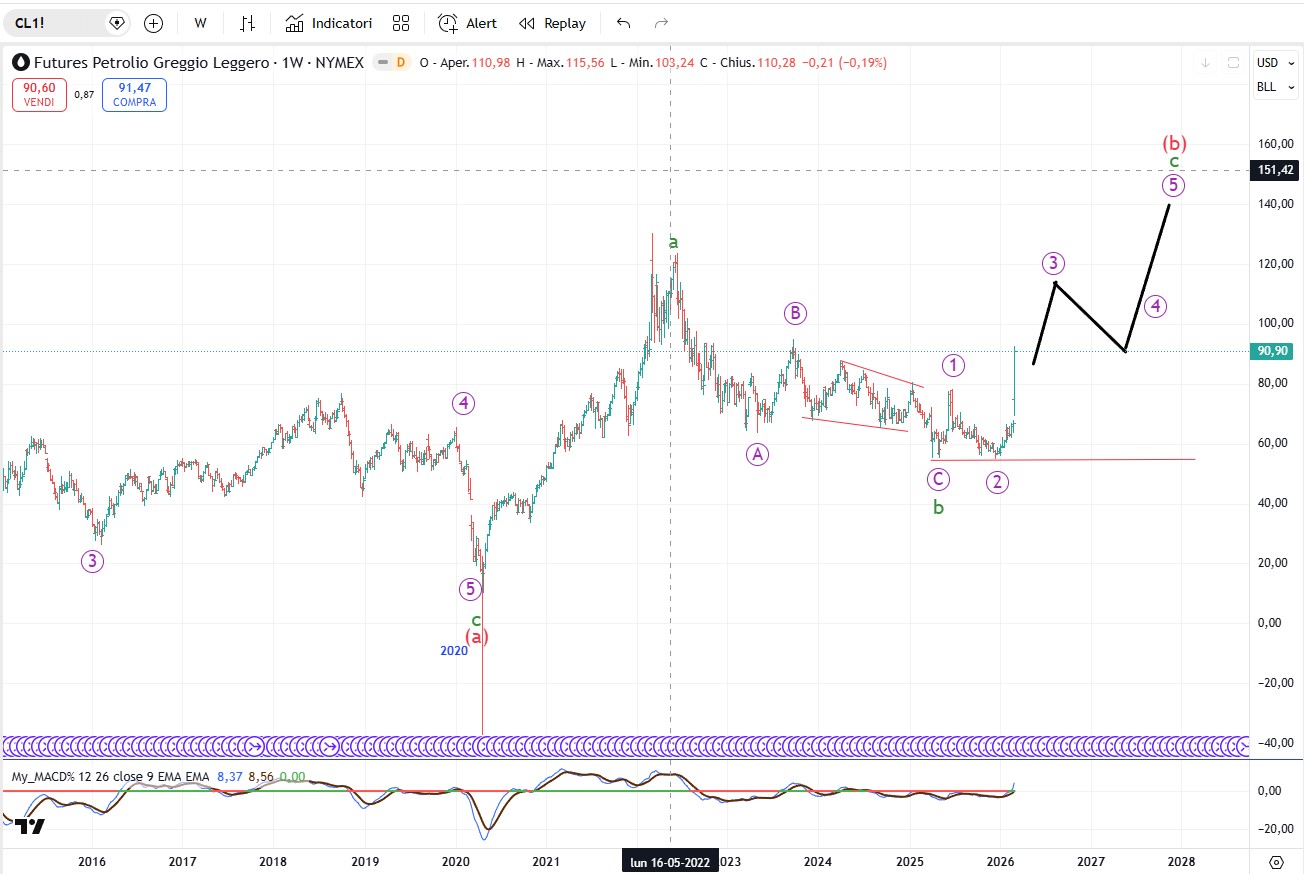Select the circled B wave label
The image size is (1304, 874).
point(794,314)
